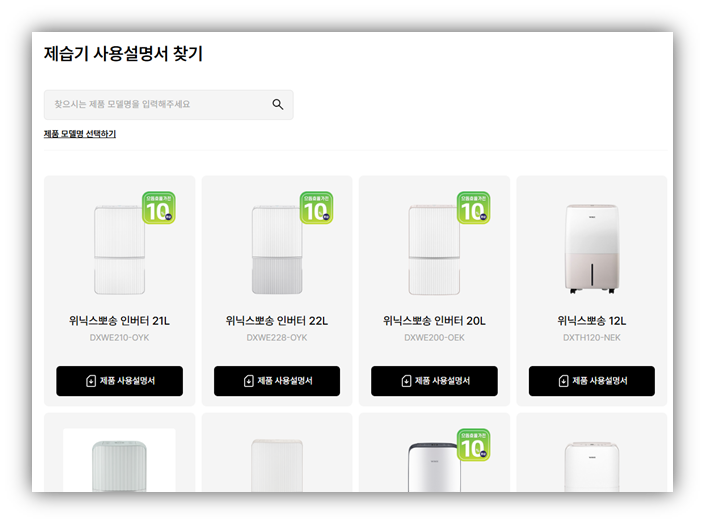Click the 10-year badge on DXWE228-OYK
Screen dimensions: 705x524
coord(317,208)
